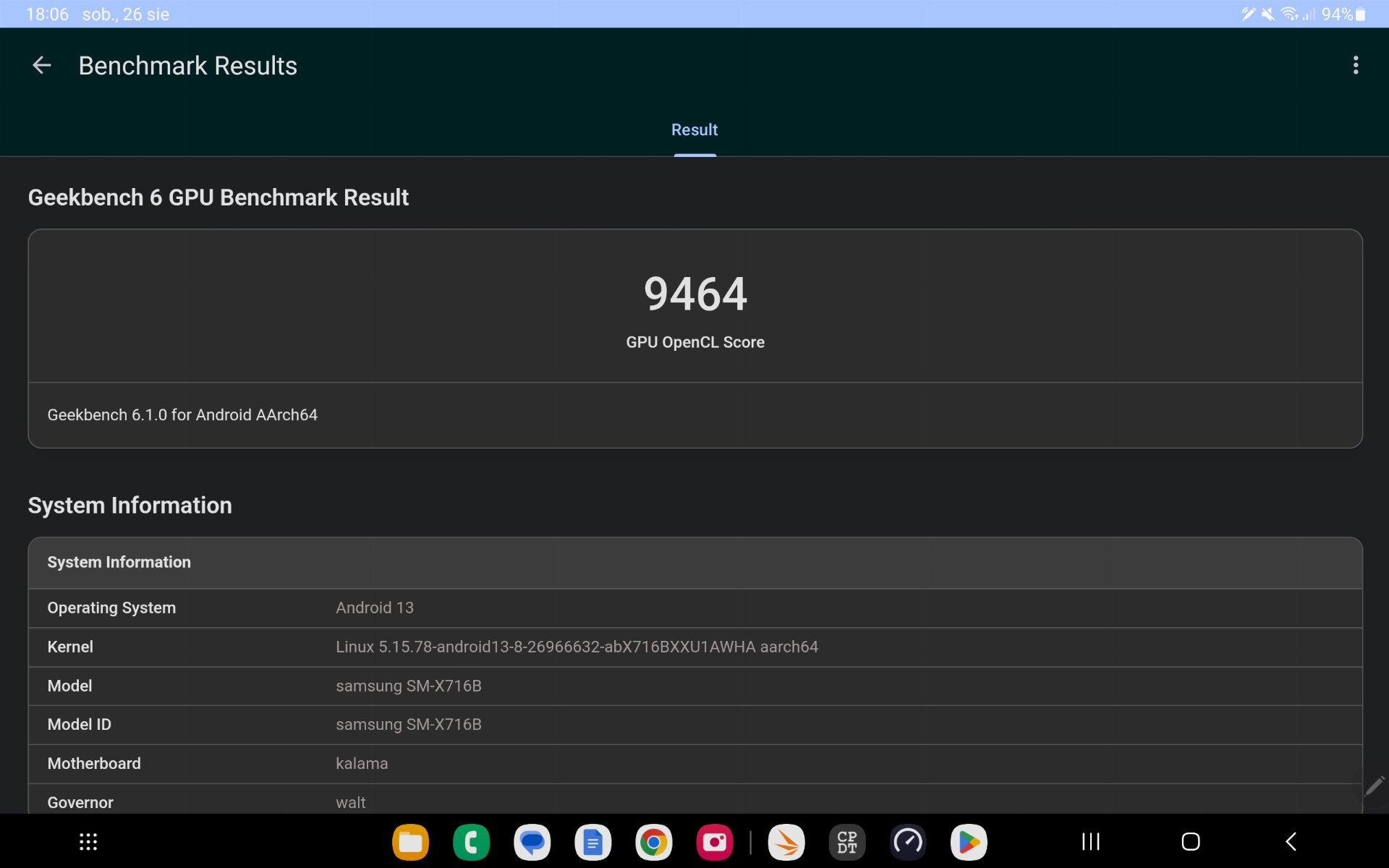Launch Google Play Store
The image size is (1389, 868).
(x=969, y=842)
